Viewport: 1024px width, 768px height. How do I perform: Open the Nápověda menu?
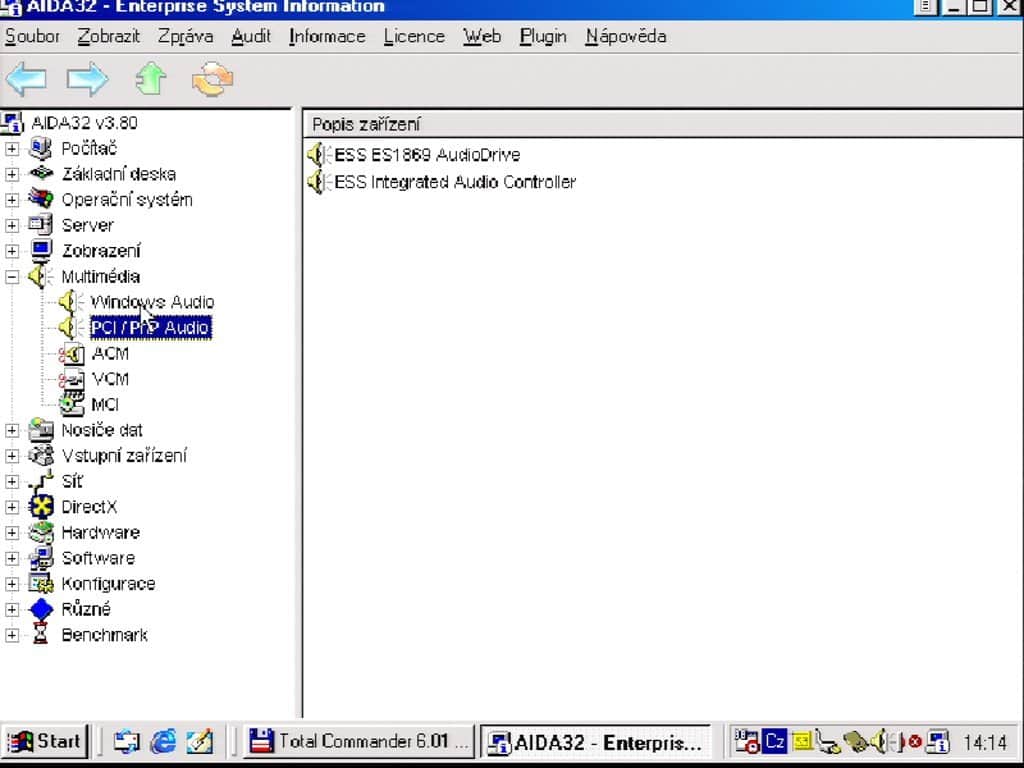(x=626, y=36)
